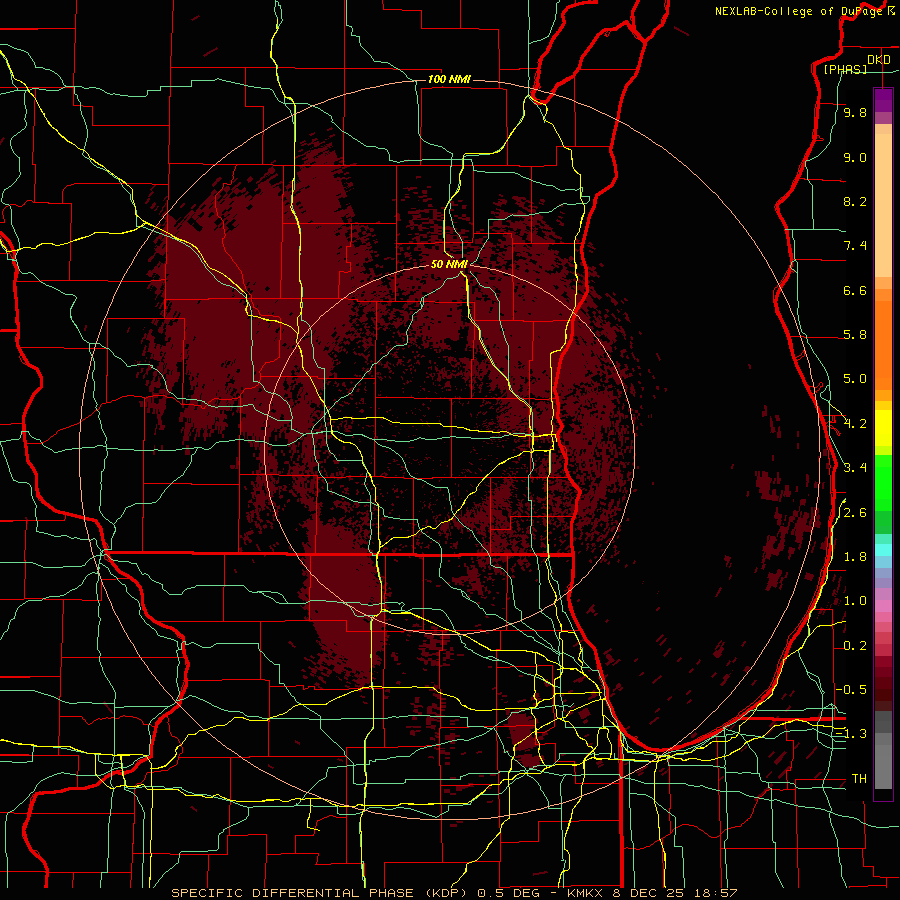Viewport: 900px width, 900px height.
Task: Click the bright green segment of the color bar
Action: 883,482
